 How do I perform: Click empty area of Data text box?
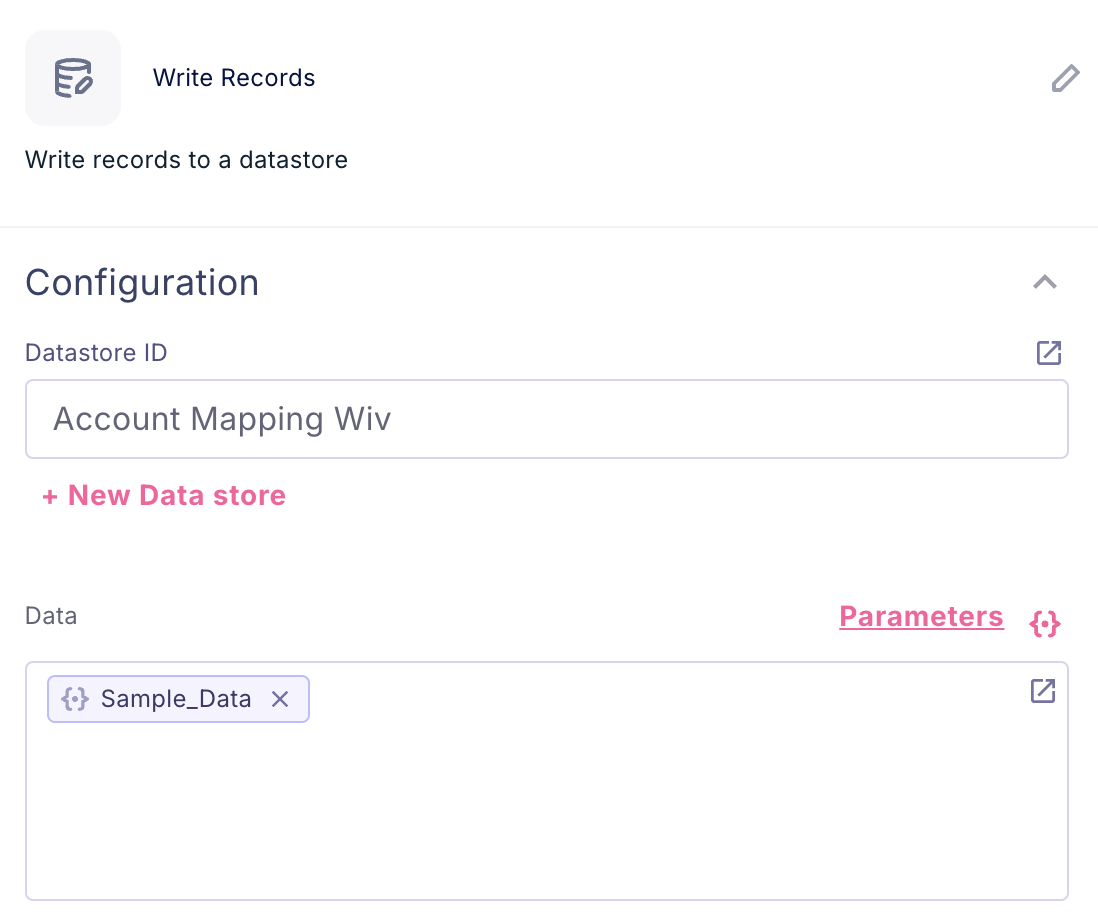pyautogui.click(x=546, y=810)
